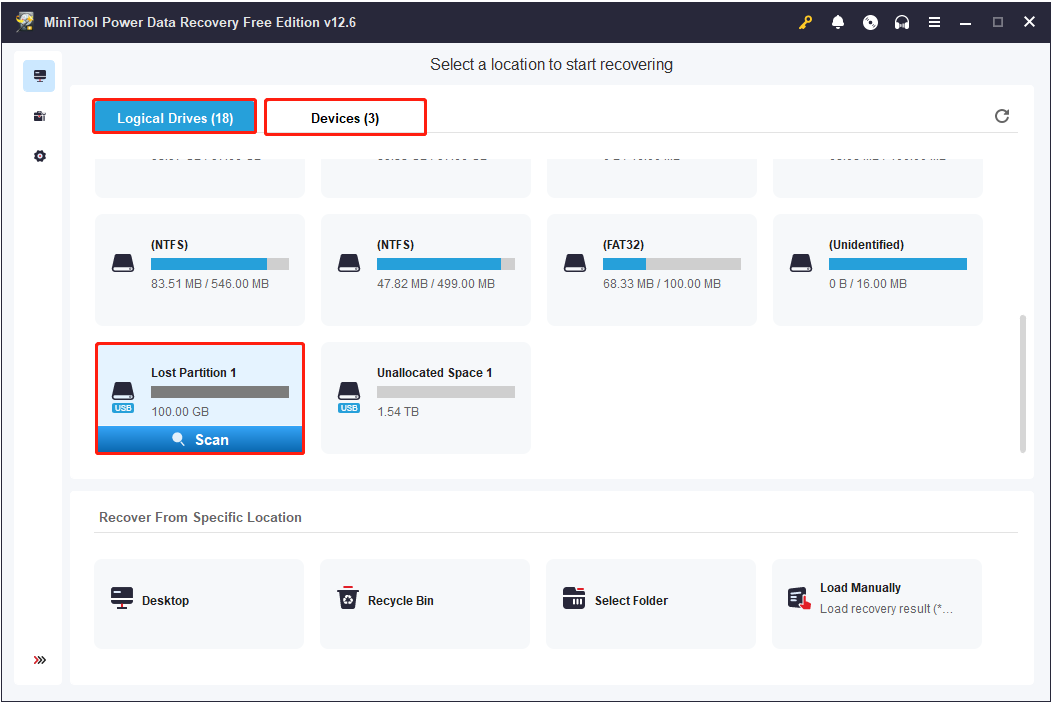Select the data recovery sidebar icon

39,75
